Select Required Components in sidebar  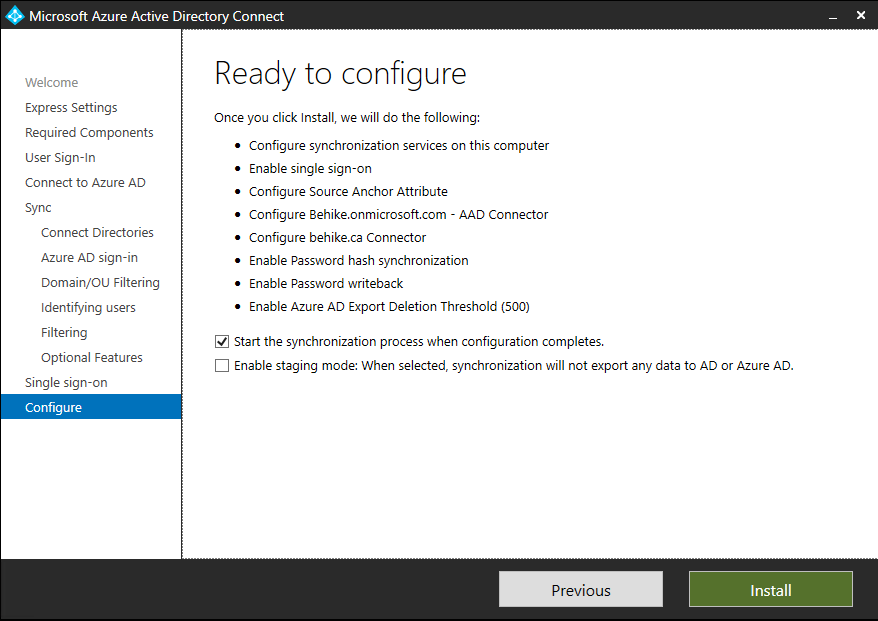pos(89,133)
